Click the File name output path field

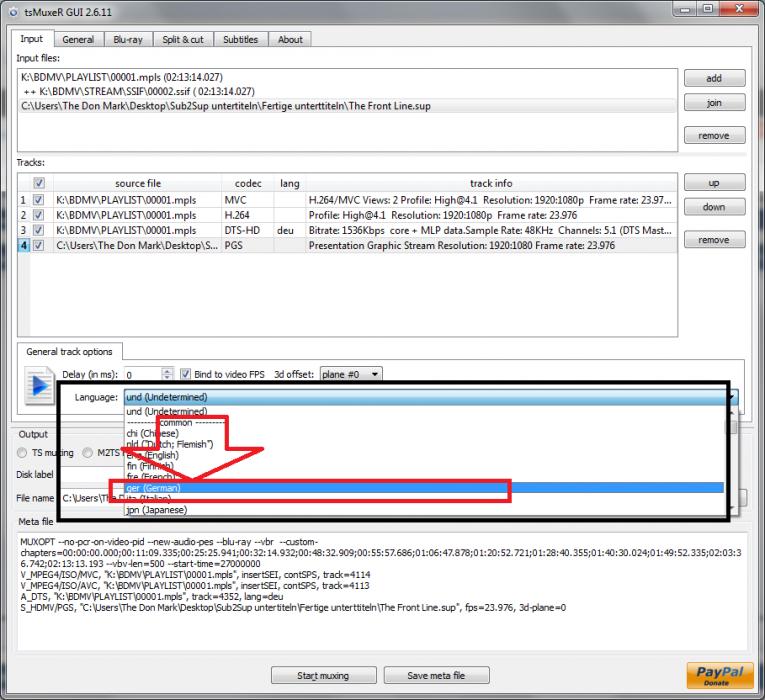point(94,498)
